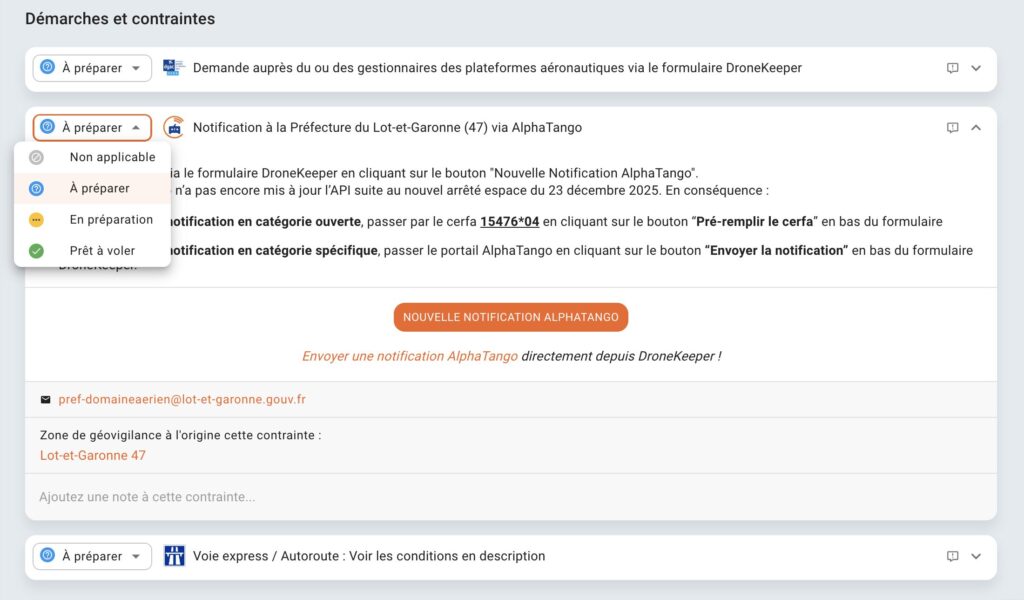Choose En préparation from the status menu
Screen dimensions: 1024x600
pos(109,219)
